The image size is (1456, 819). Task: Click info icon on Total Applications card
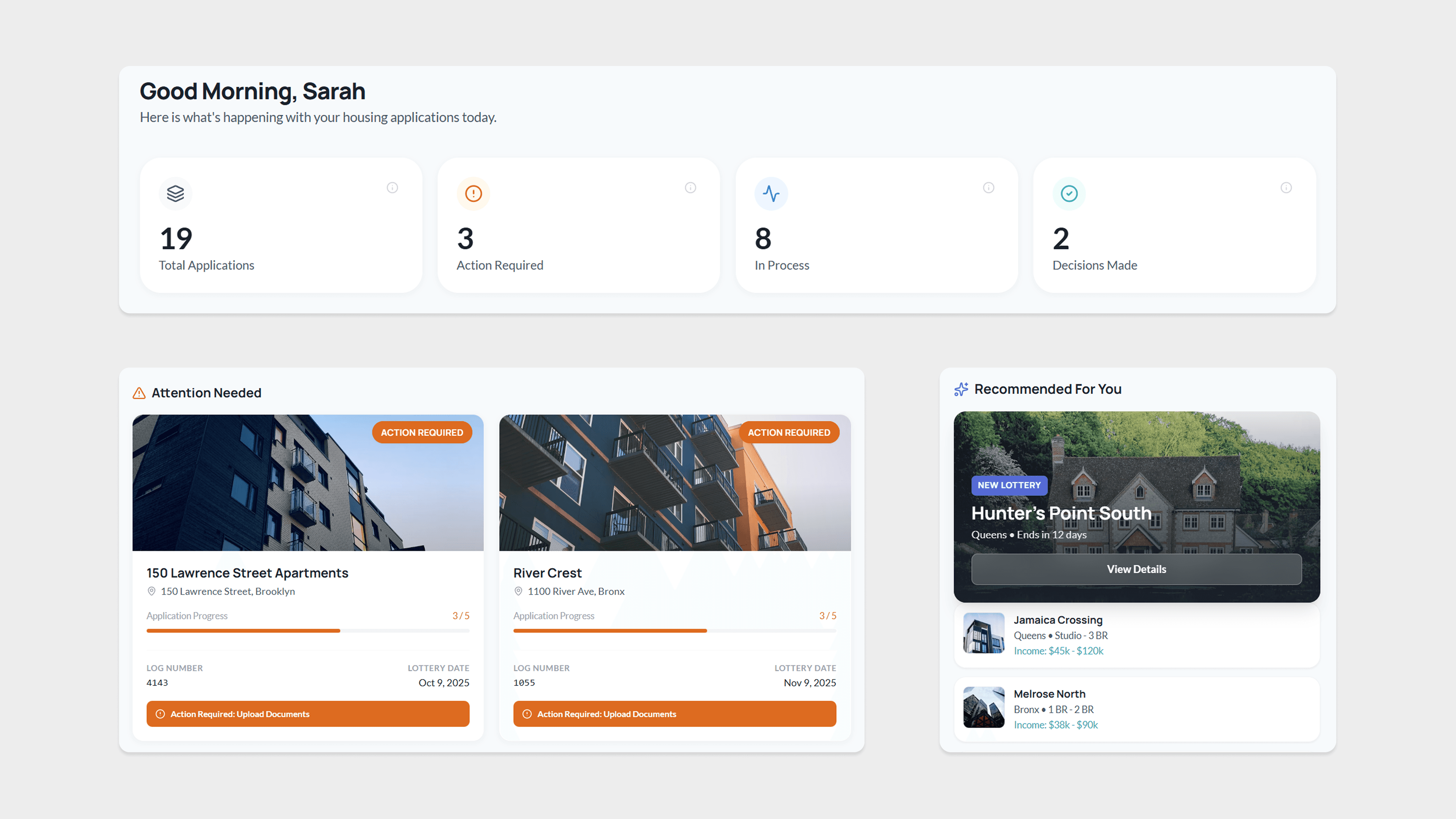click(x=392, y=188)
